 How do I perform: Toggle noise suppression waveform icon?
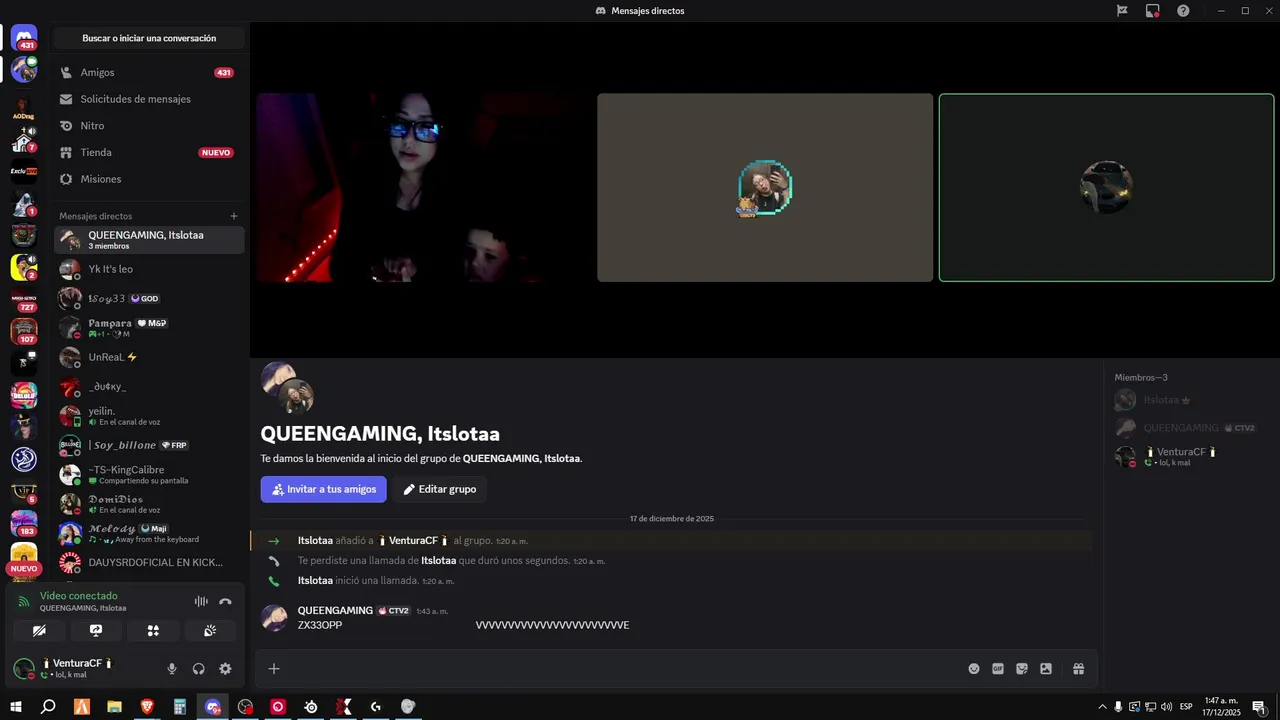click(201, 601)
